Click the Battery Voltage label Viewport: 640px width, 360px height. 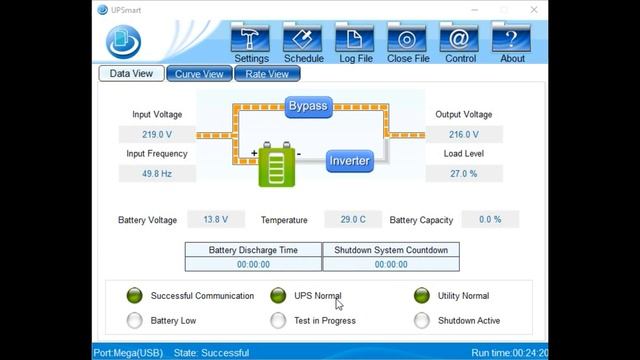(x=147, y=220)
